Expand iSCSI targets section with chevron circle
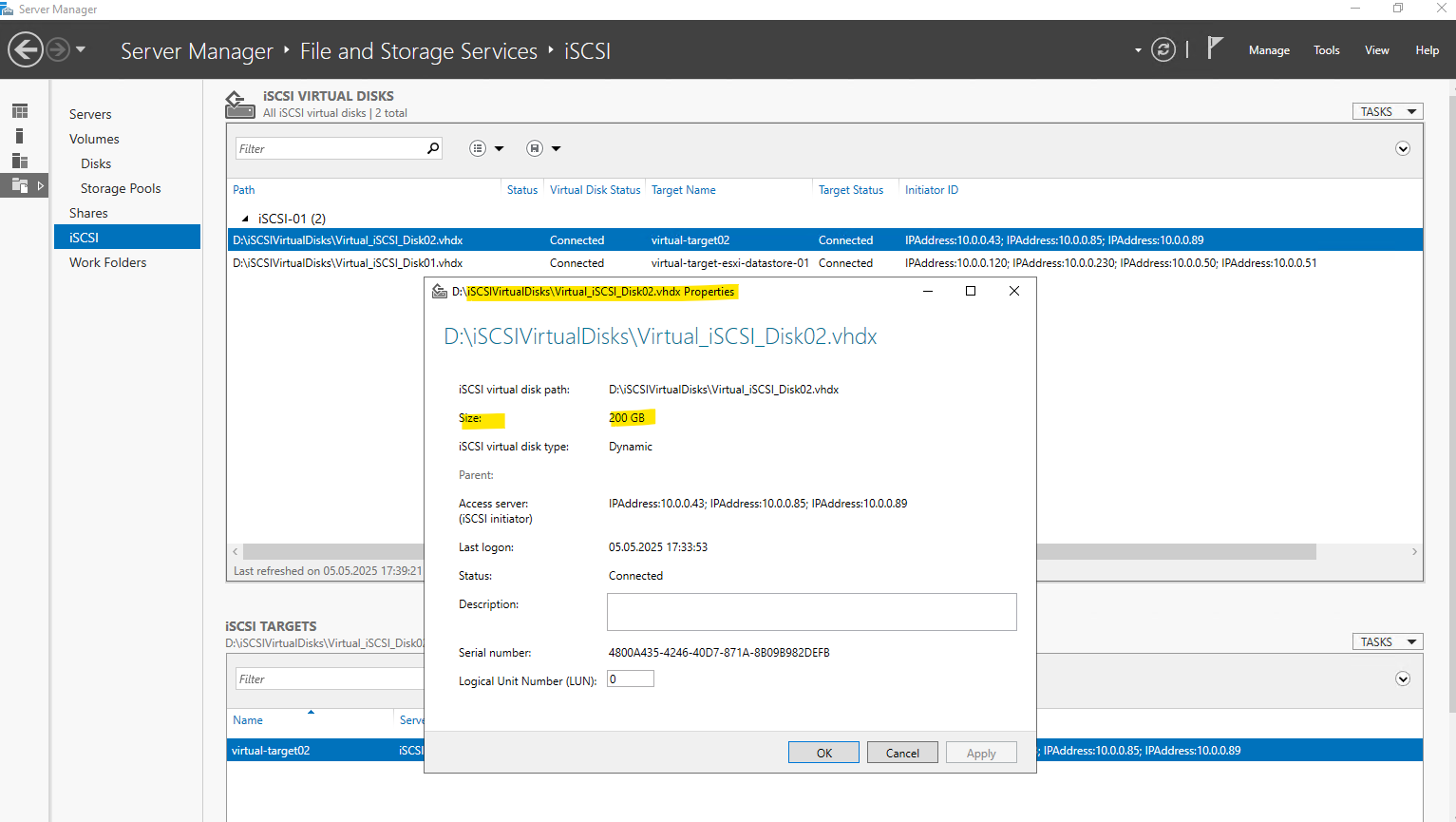The height and width of the screenshot is (822, 1456). [x=1403, y=679]
